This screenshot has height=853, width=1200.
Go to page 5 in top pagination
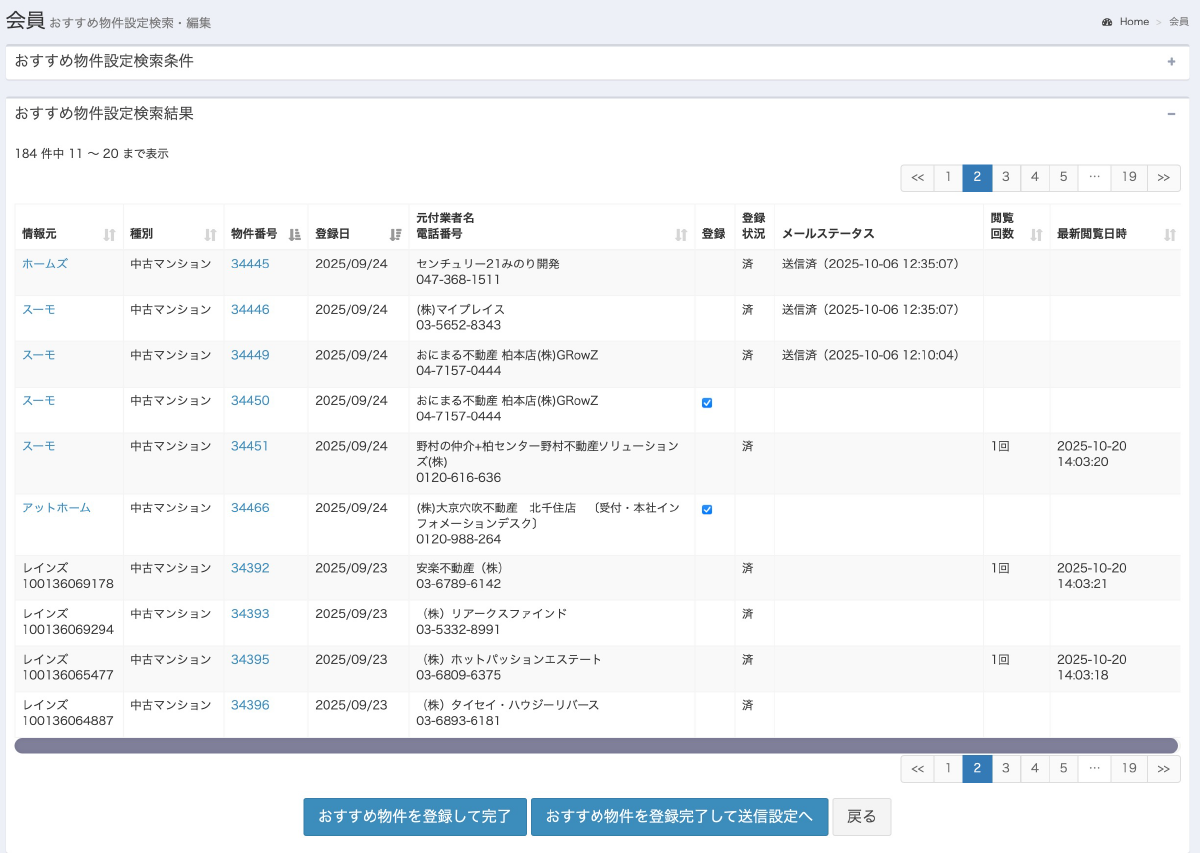[1063, 178]
